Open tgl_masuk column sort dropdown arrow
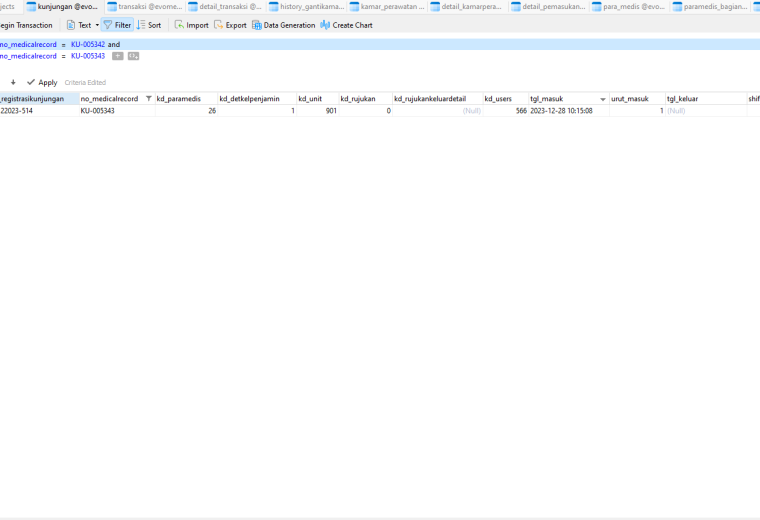 603,99
